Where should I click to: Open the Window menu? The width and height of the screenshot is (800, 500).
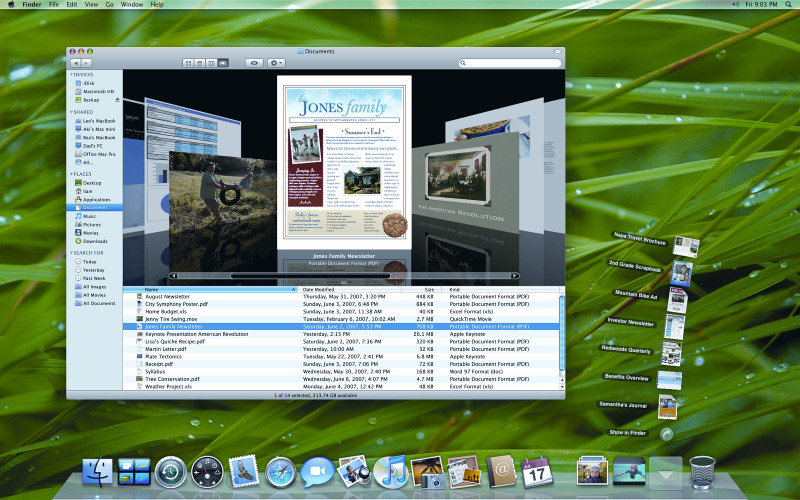click(132, 4)
